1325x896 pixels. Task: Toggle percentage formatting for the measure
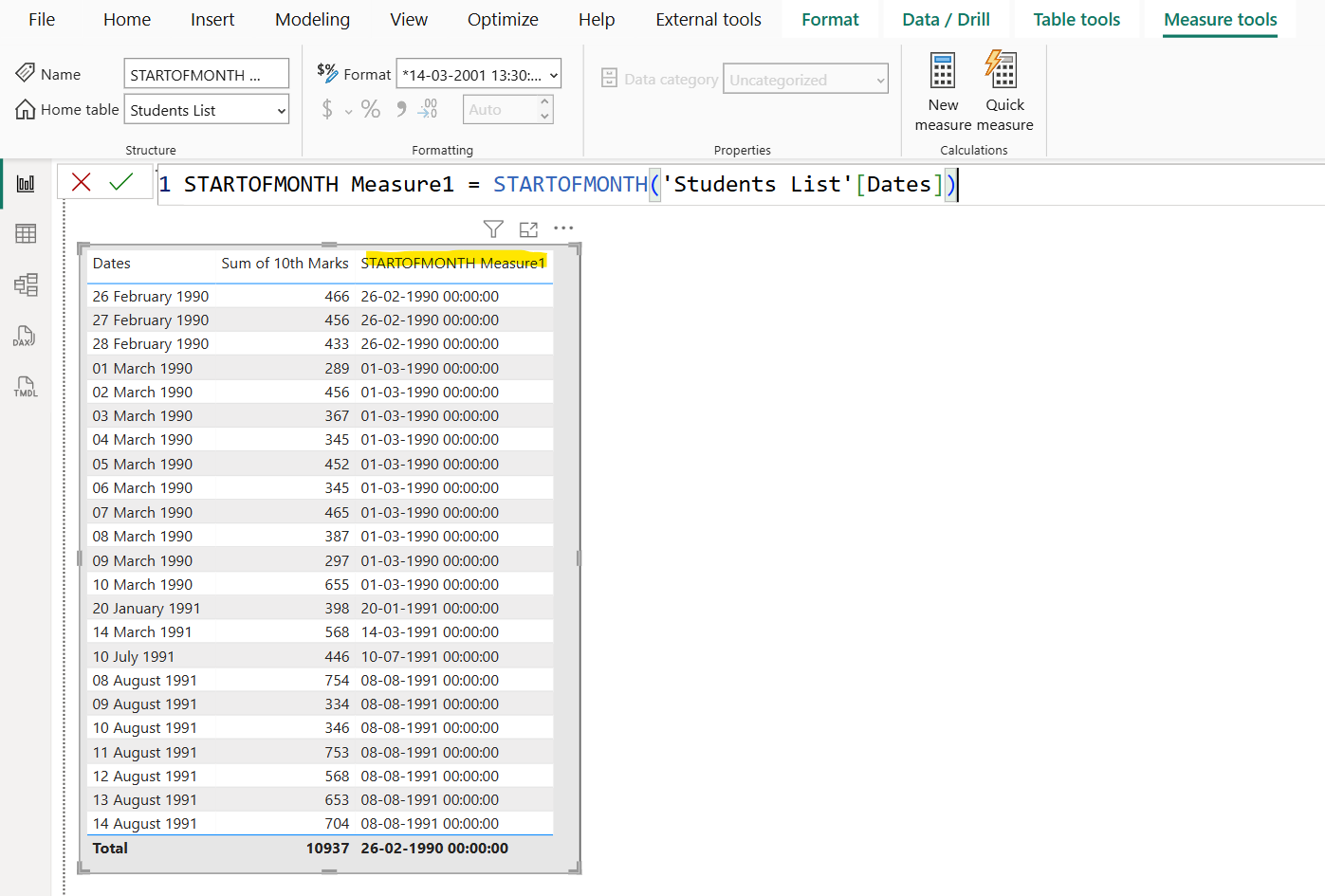point(370,109)
